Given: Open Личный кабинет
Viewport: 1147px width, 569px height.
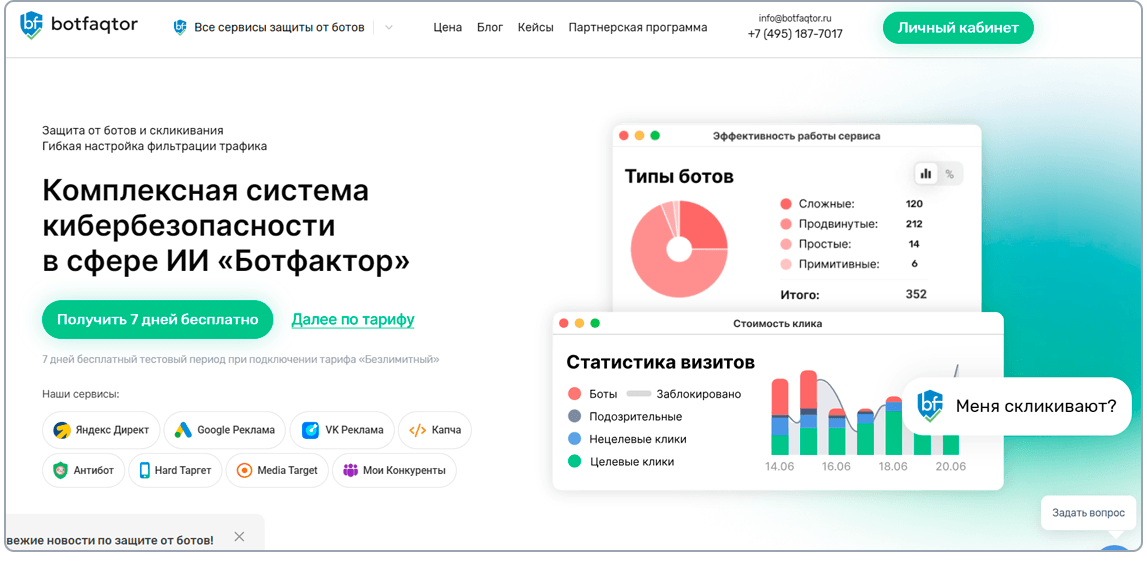Looking at the screenshot, I should point(958,28).
